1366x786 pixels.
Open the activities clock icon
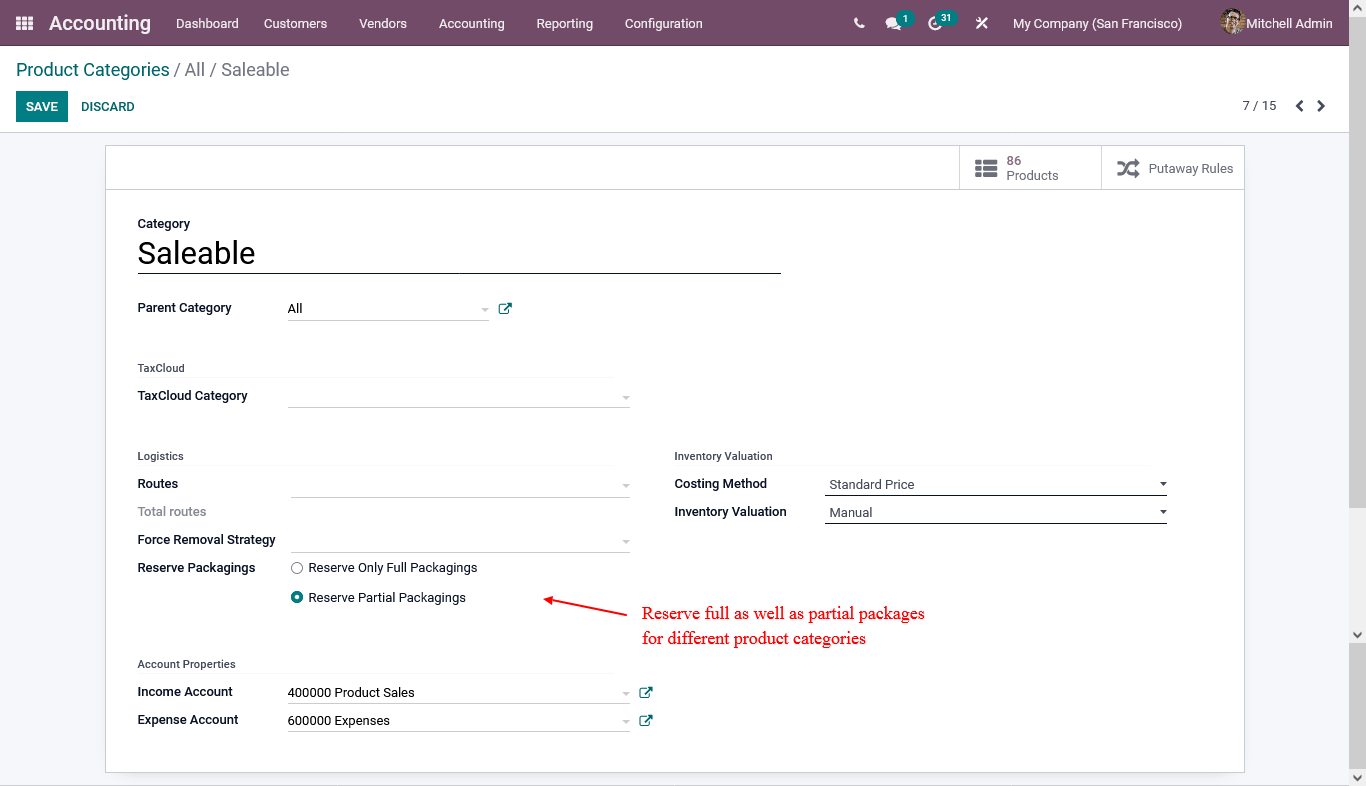pyautogui.click(x=935, y=23)
